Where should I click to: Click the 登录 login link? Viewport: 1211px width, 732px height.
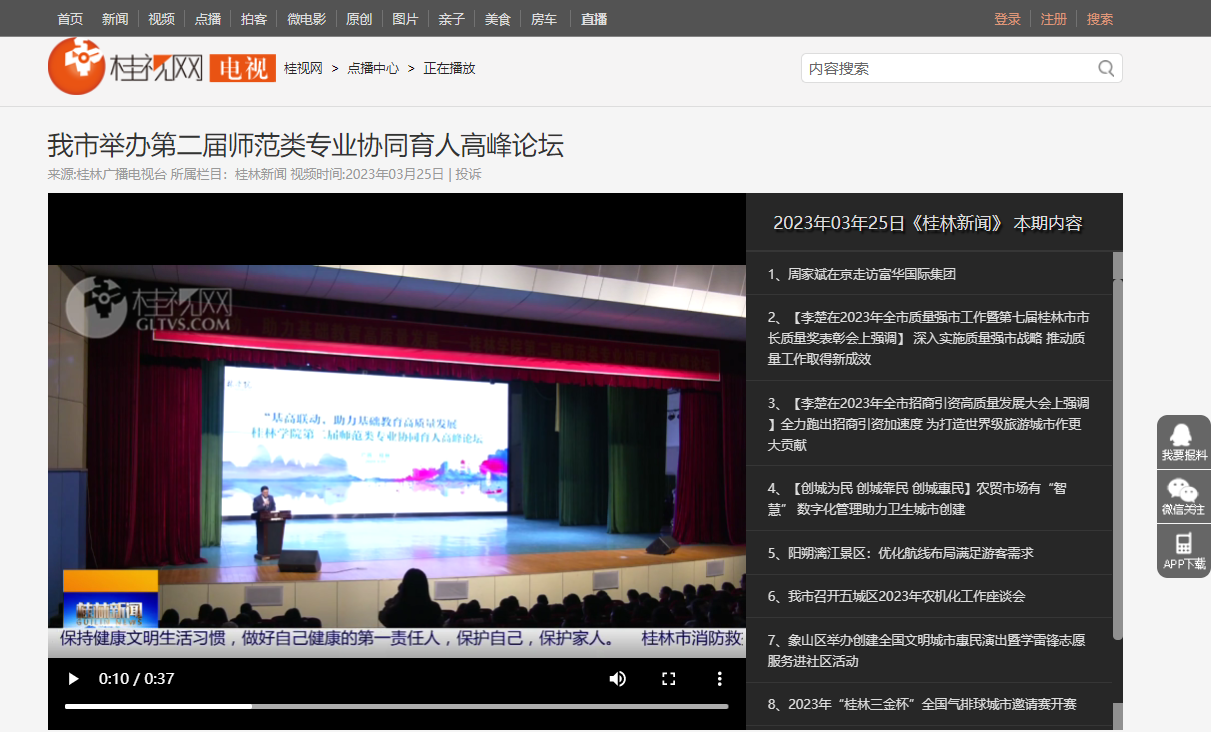[x=1007, y=19]
